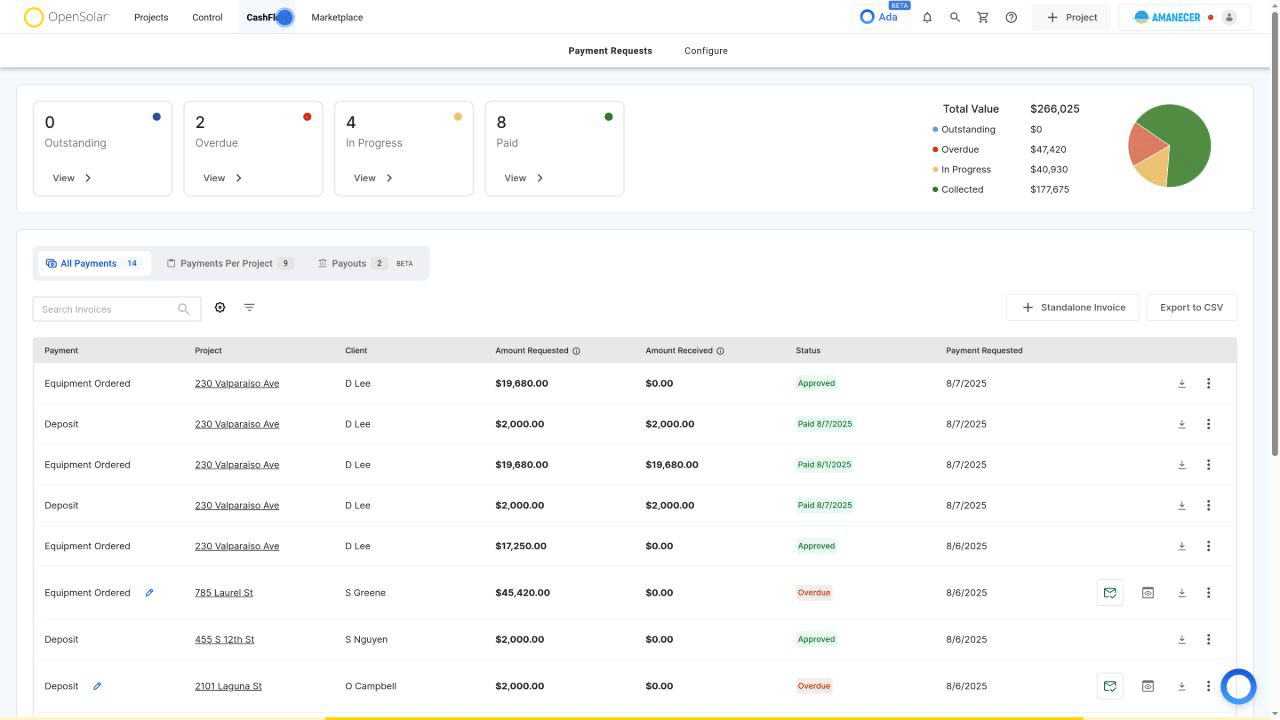
Task: Click the preview invoice icon on the 2101 Laguna St row
Action: tap(1147, 686)
